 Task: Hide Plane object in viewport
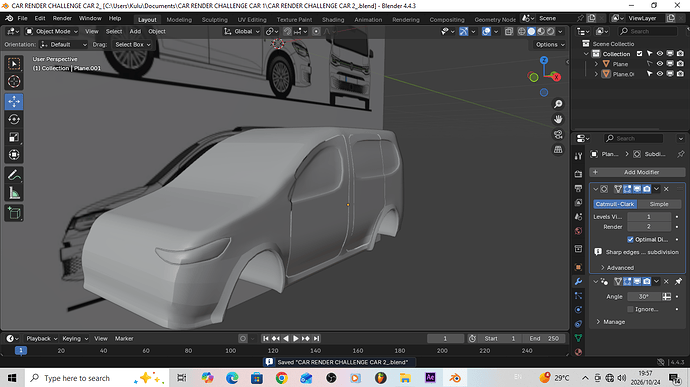coord(660,64)
